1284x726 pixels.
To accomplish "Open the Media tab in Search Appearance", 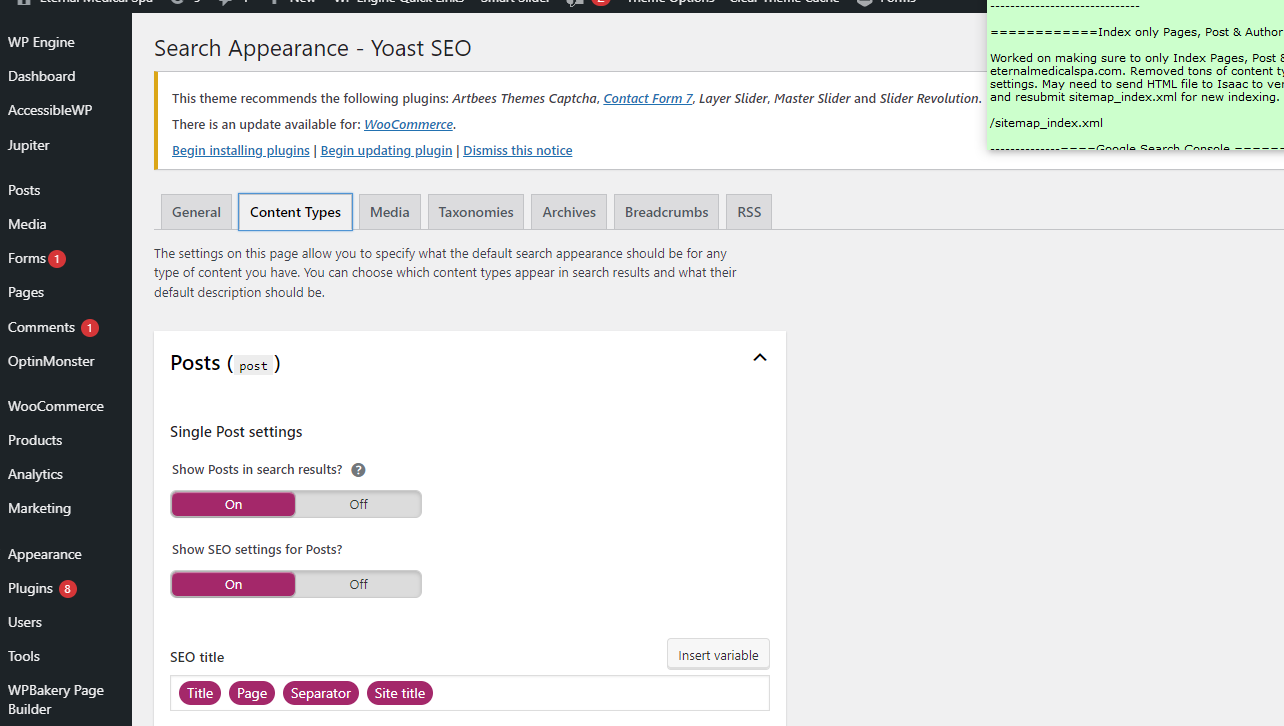I will pyautogui.click(x=390, y=212).
